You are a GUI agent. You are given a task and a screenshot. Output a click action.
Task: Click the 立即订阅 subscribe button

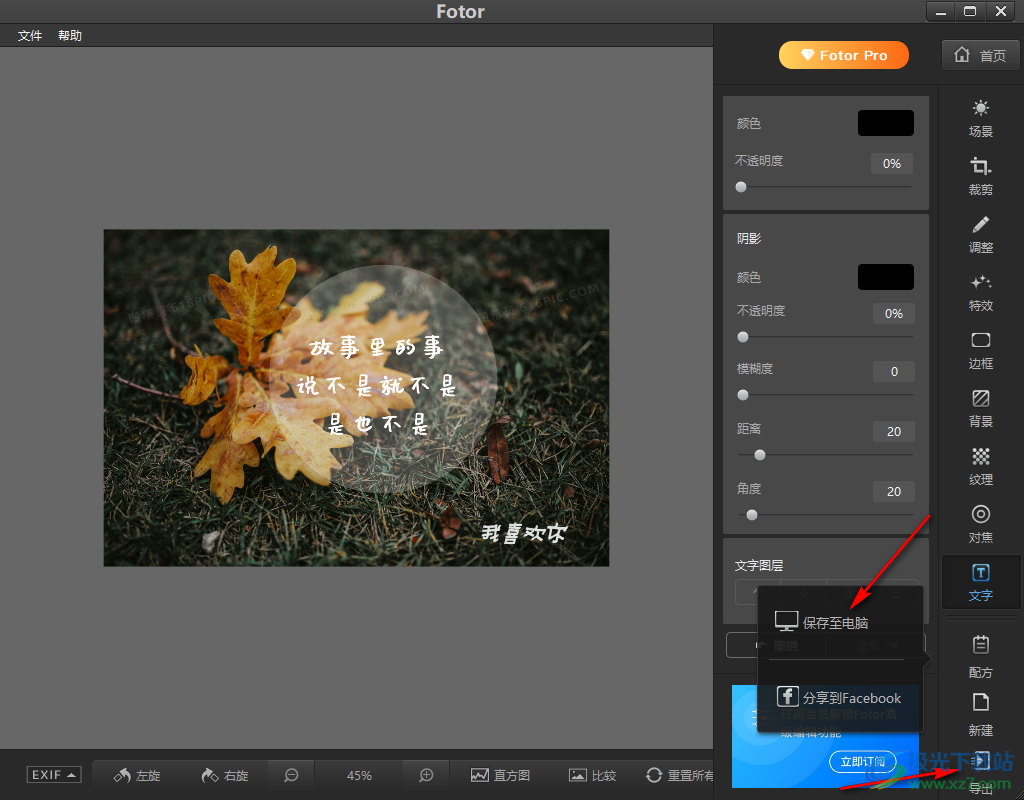point(862,761)
